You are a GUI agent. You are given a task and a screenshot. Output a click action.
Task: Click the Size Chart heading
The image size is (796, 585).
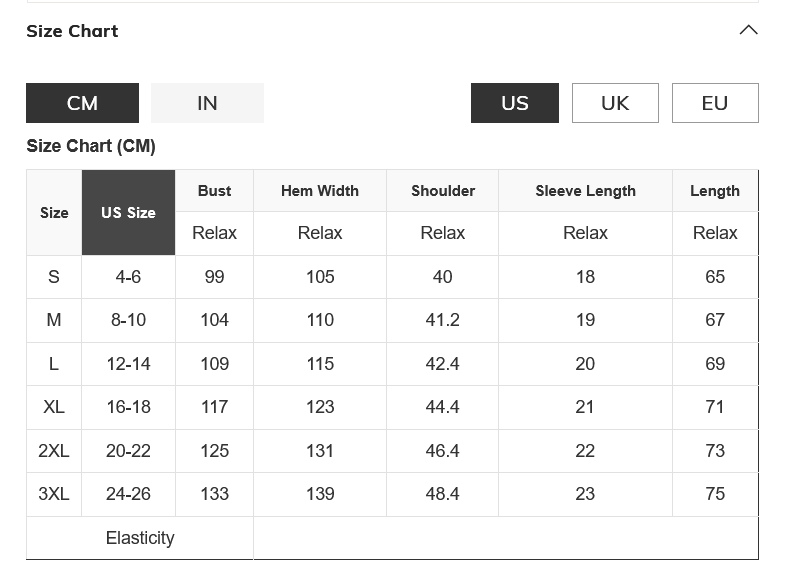(x=72, y=31)
